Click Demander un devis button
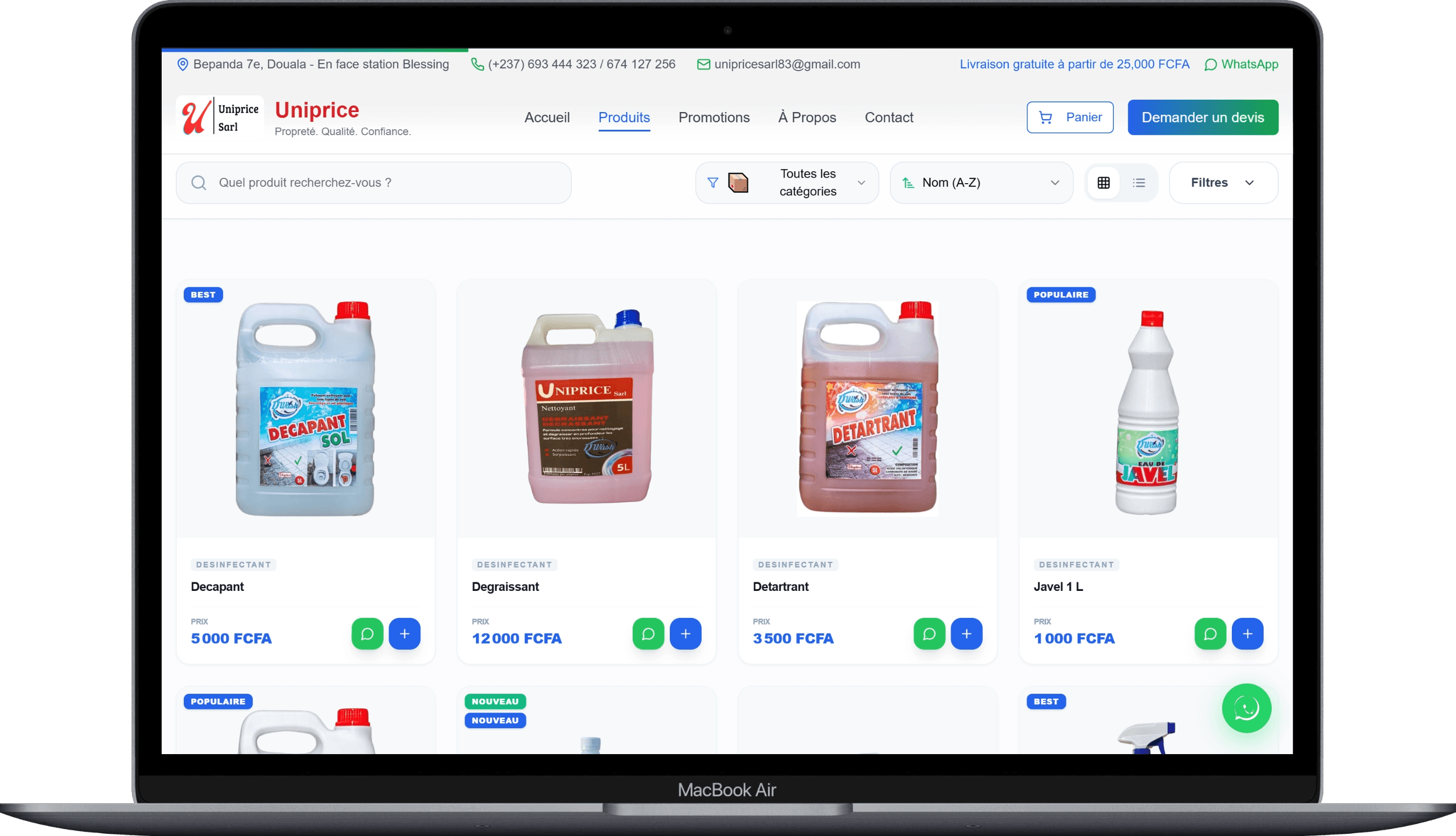 click(x=1202, y=117)
